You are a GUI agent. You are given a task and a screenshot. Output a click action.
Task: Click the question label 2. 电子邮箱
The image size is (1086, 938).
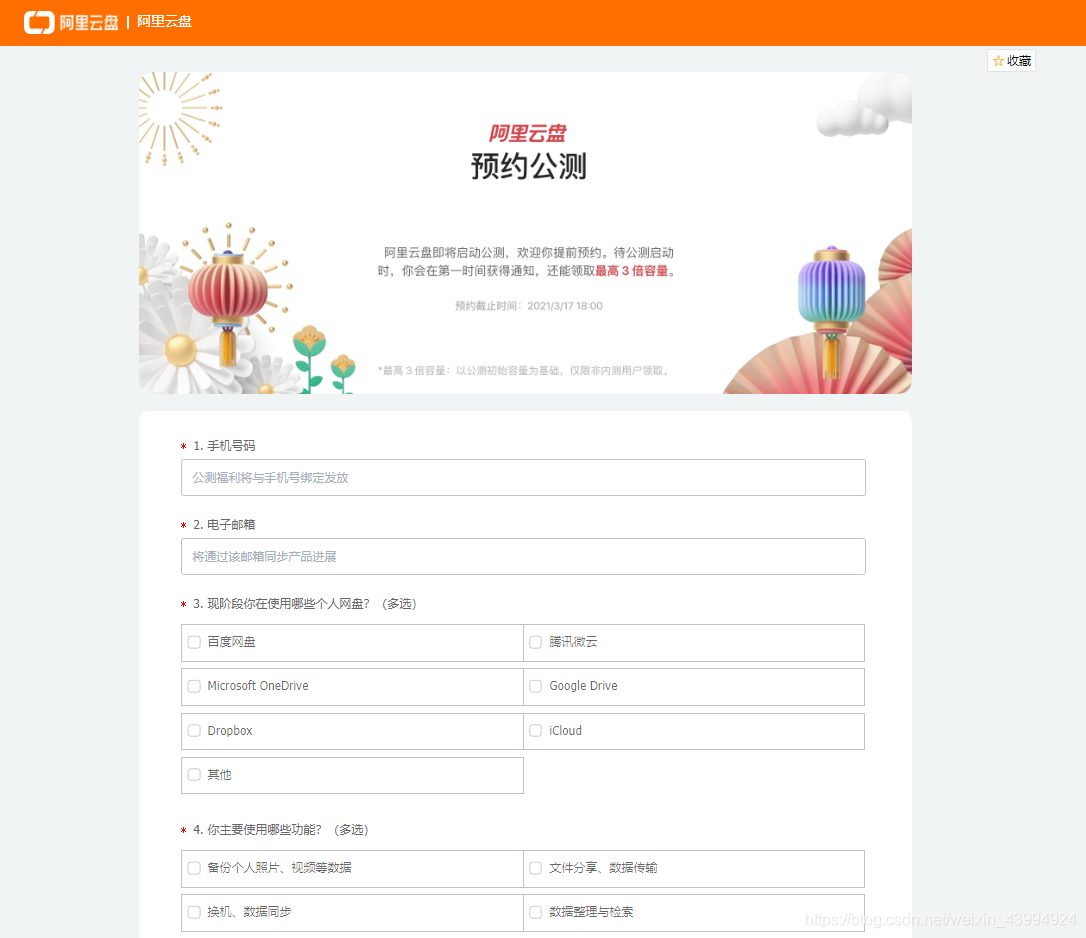click(x=224, y=525)
